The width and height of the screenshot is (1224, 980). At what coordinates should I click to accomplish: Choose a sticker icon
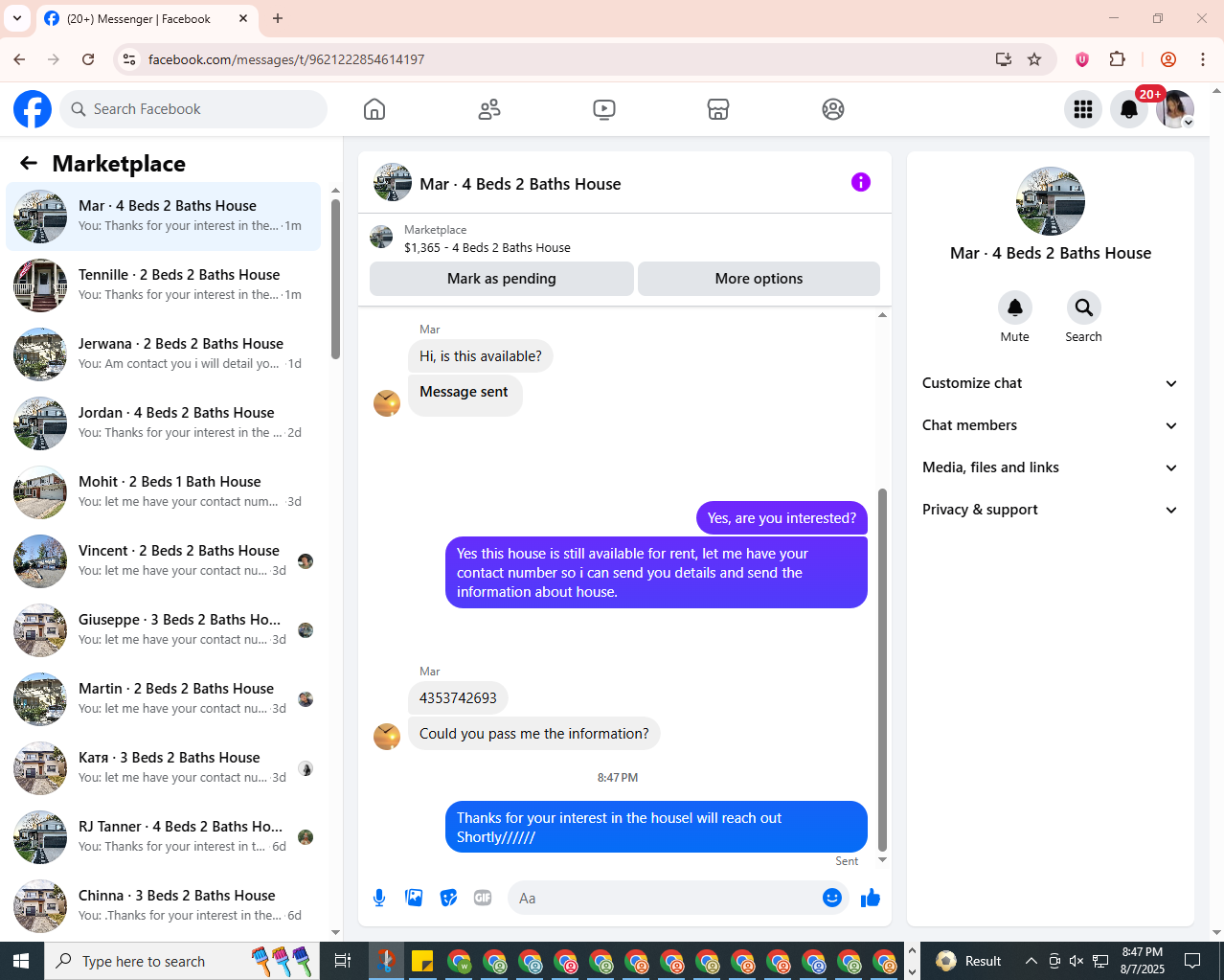click(x=448, y=898)
